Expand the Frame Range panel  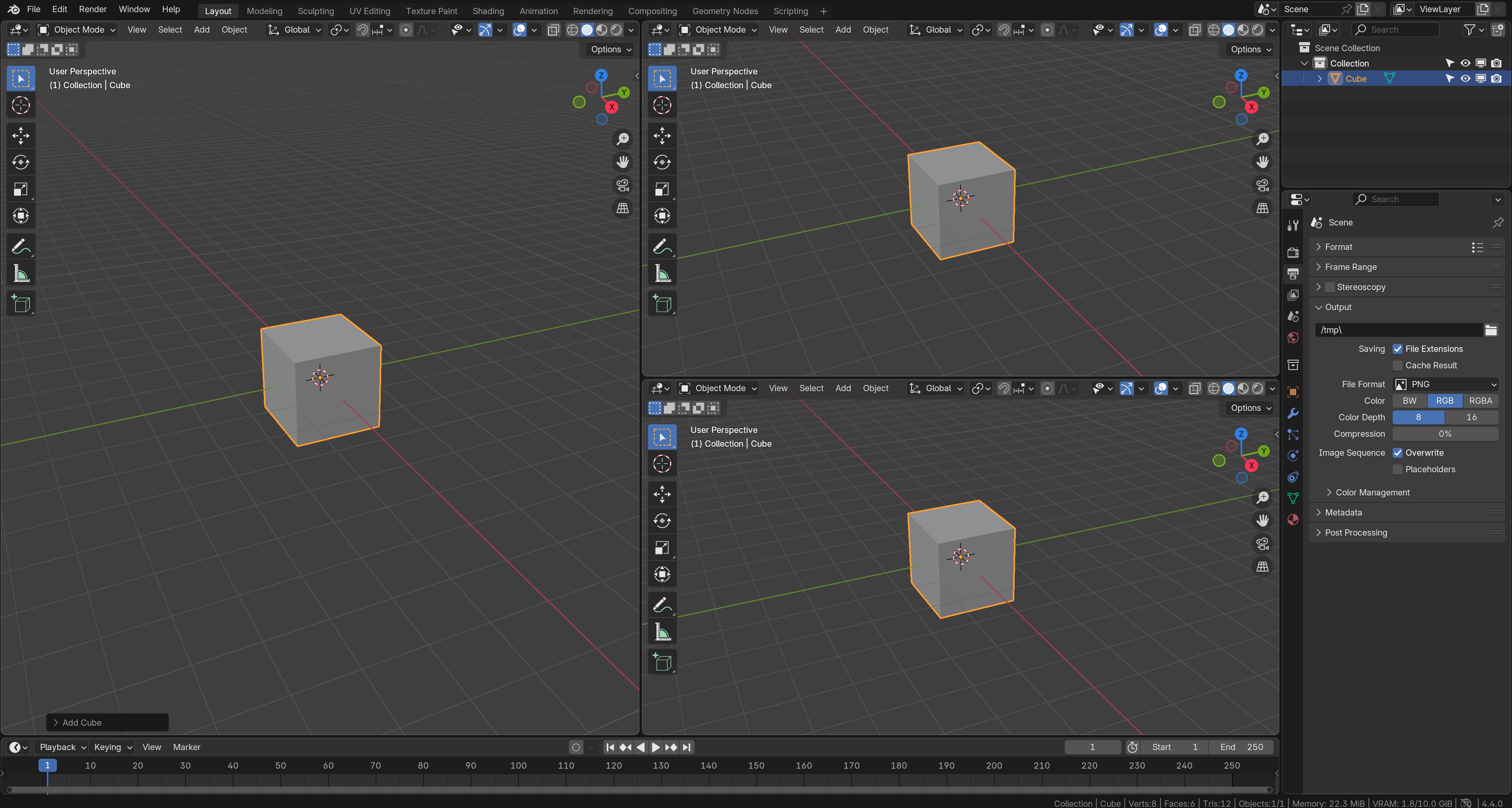click(x=1351, y=267)
